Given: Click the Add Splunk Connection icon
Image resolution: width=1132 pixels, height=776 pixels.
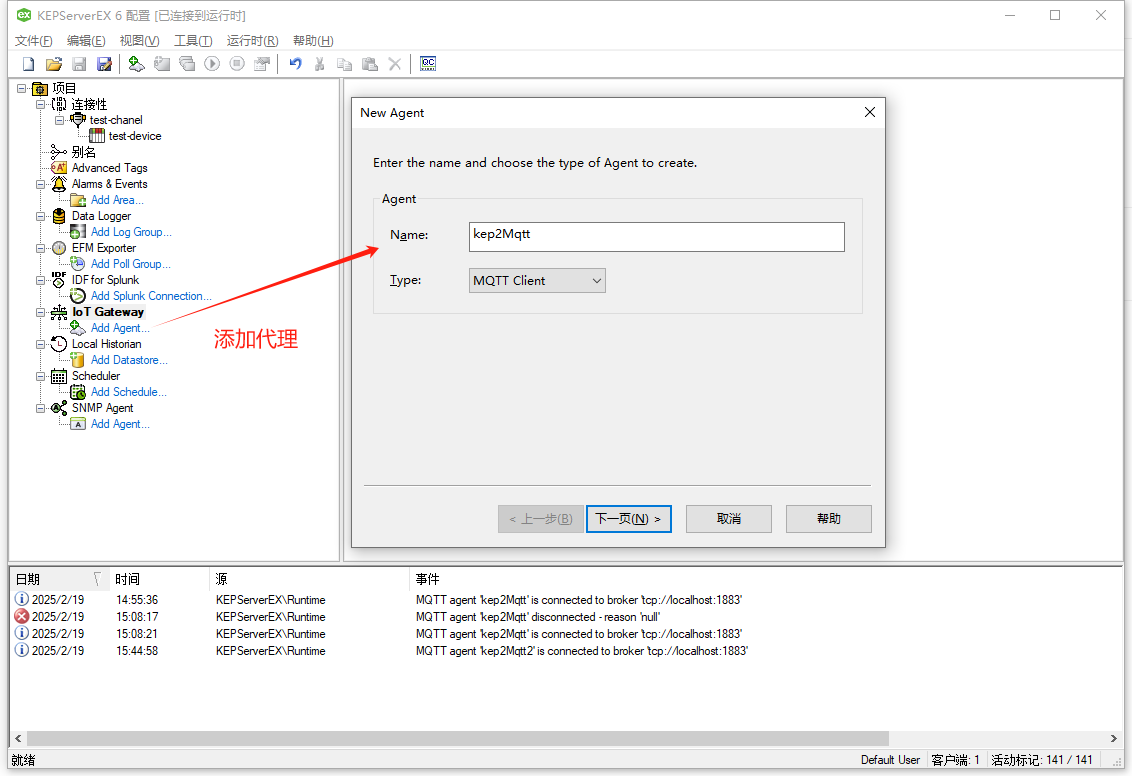Looking at the screenshot, I should 78,296.
